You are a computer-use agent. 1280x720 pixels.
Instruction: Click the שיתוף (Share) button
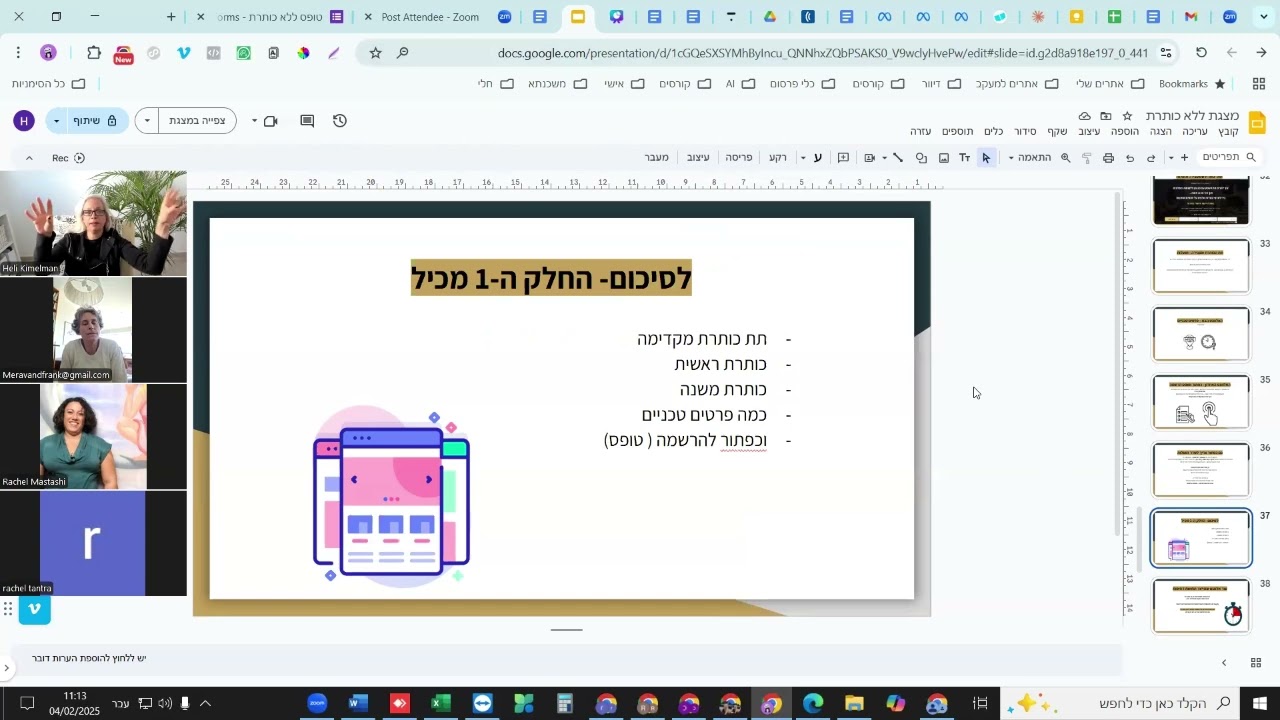pos(97,121)
